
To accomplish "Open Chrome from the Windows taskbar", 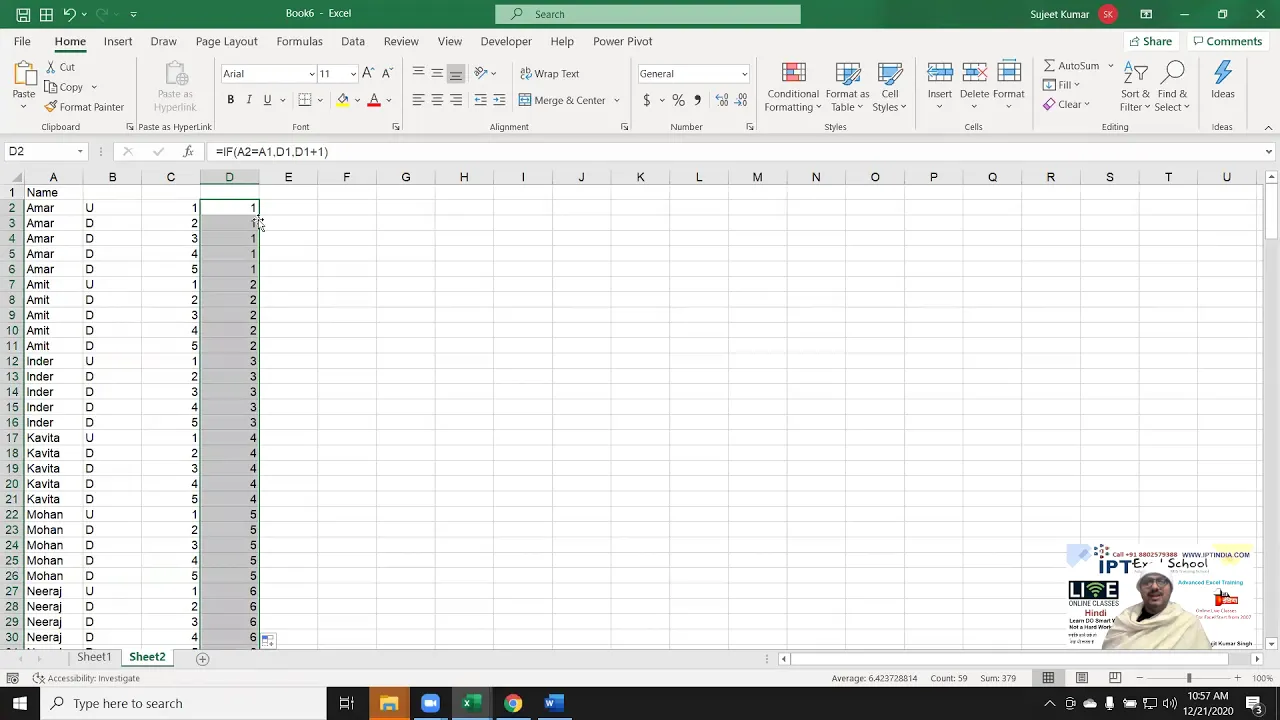I will (x=512, y=703).
